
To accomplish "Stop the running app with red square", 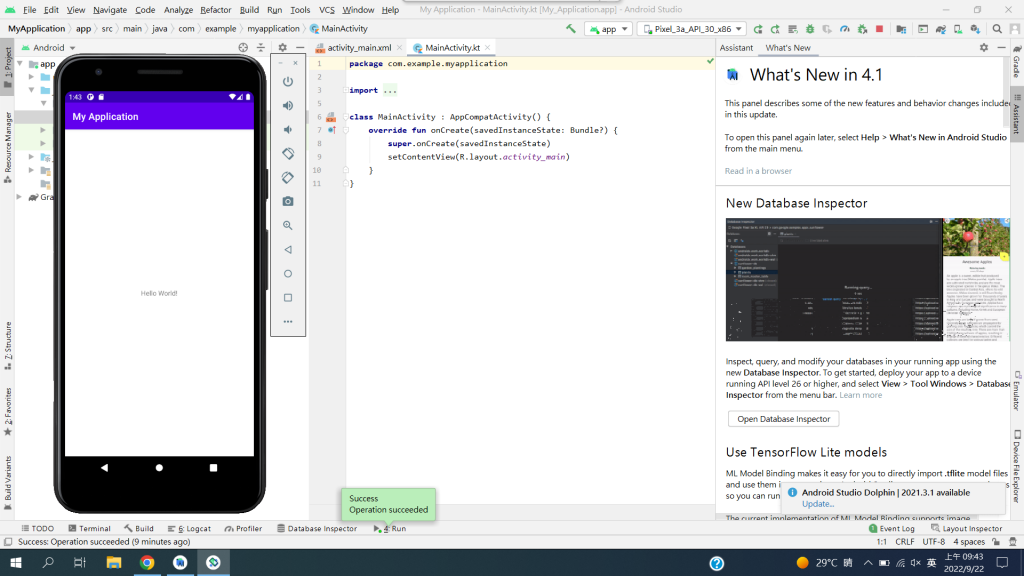I will [x=879, y=29].
